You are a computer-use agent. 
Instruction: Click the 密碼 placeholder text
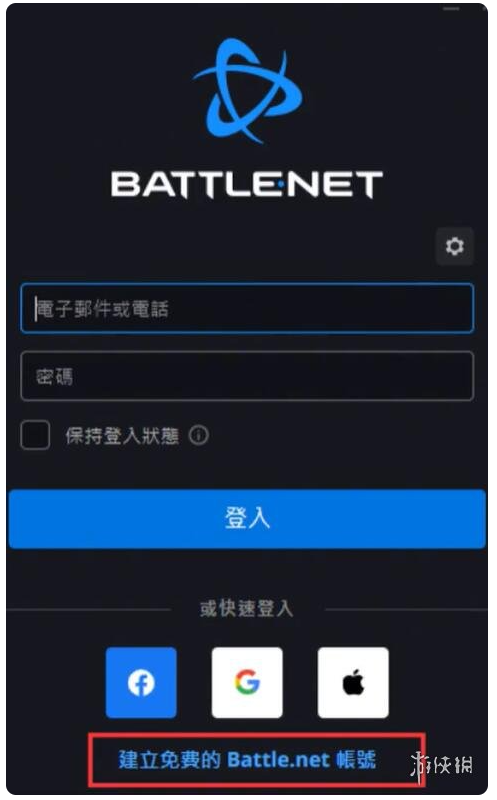pos(54,377)
